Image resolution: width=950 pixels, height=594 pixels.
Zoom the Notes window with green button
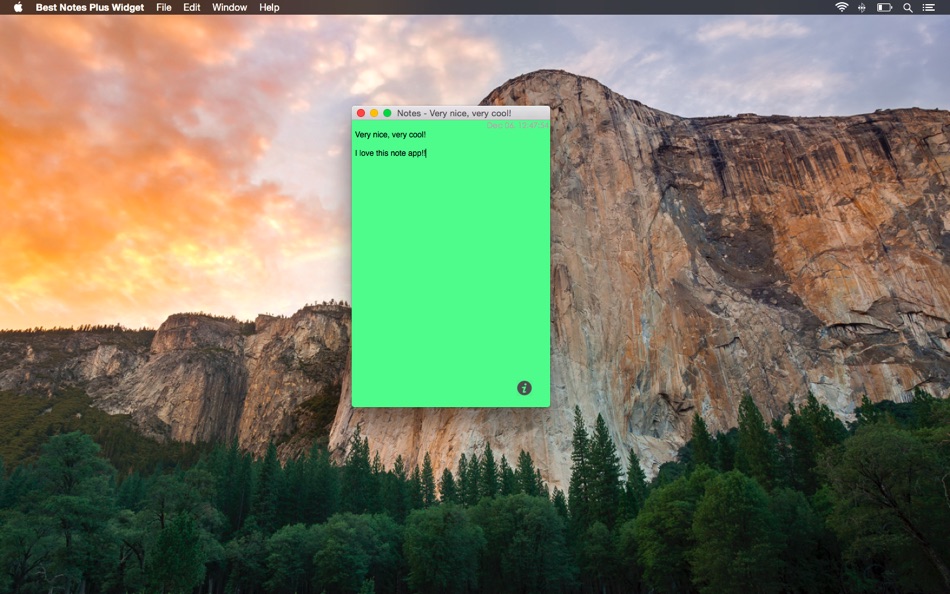coord(387,113)
